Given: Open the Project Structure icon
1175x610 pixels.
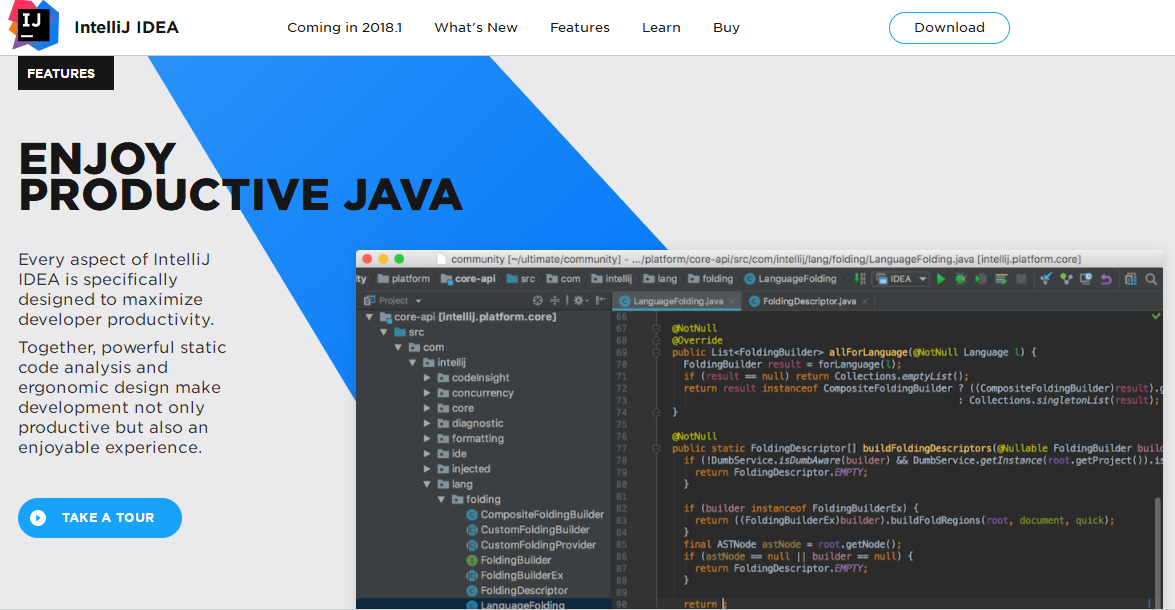Looking at the screenshot, I should coord(1131,279).
